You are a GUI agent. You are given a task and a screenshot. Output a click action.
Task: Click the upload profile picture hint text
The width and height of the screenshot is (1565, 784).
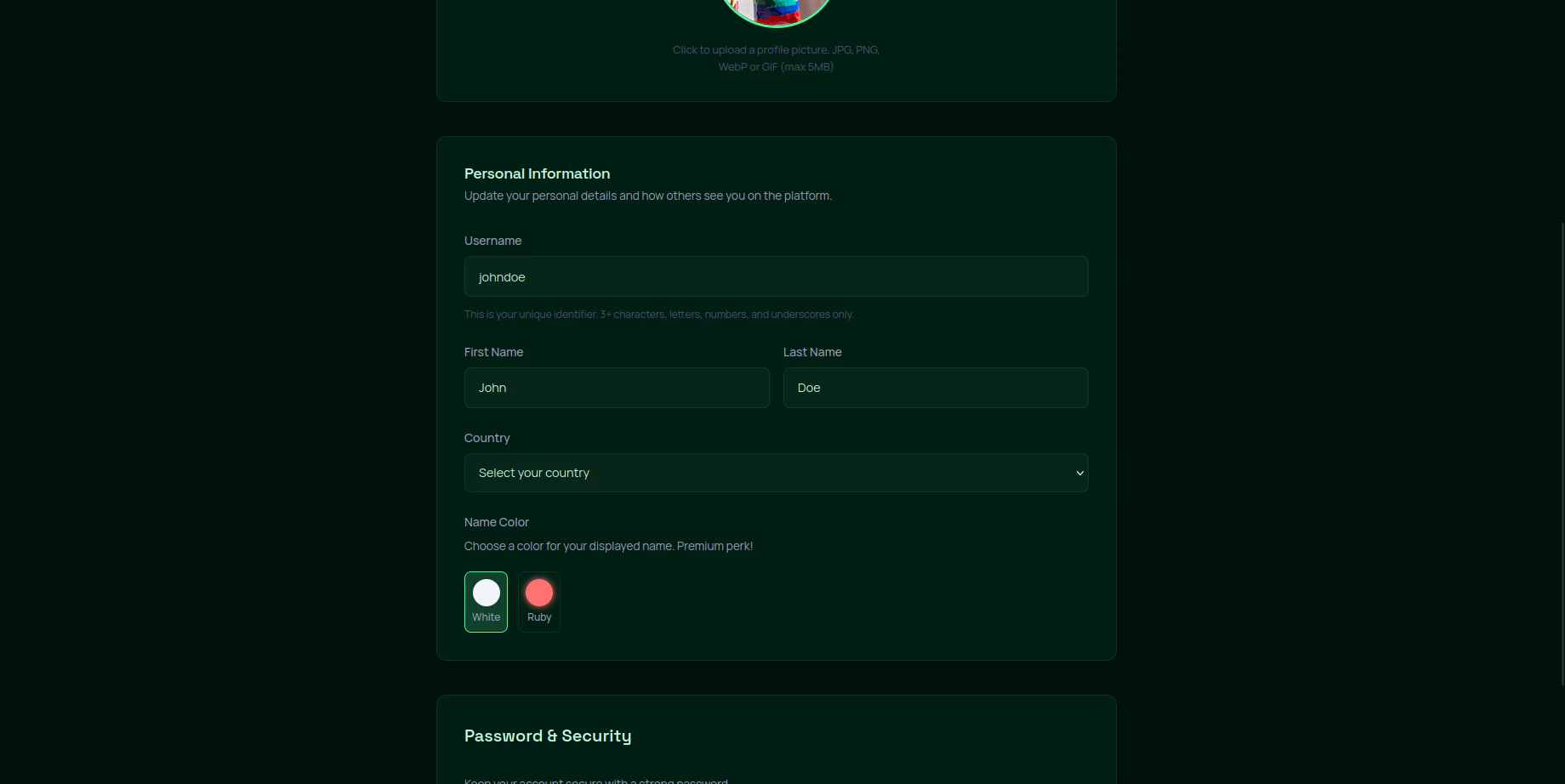(x=776, y=58)
